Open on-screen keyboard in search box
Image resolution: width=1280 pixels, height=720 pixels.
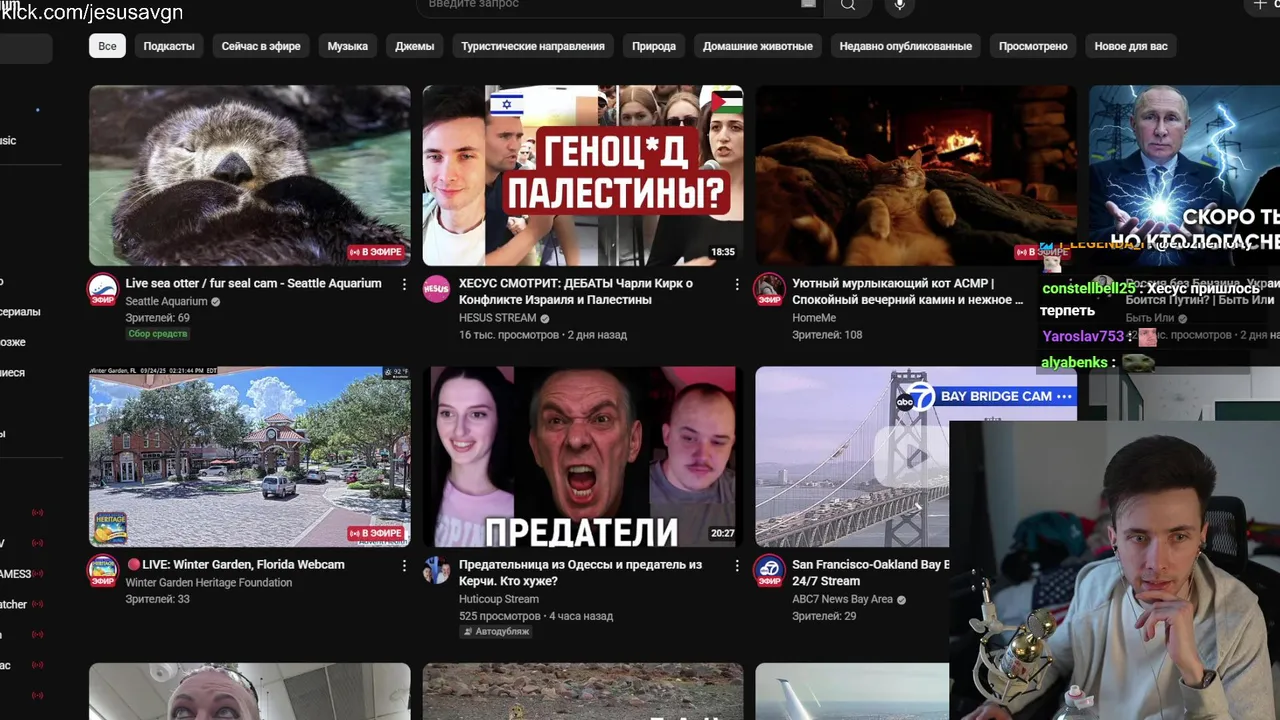(808, 4)
